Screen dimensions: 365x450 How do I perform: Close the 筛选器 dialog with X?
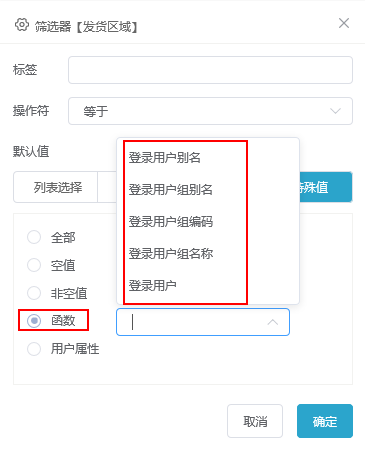tap(344, 23)
